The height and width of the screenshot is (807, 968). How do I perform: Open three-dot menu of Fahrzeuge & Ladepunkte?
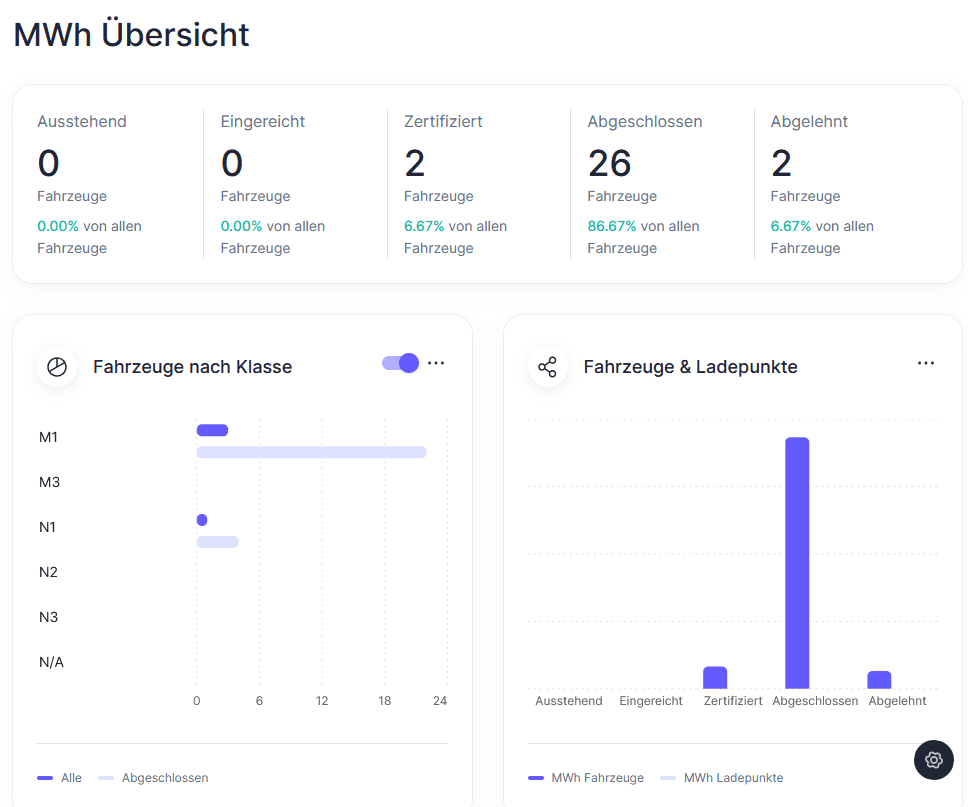(926, 363)
